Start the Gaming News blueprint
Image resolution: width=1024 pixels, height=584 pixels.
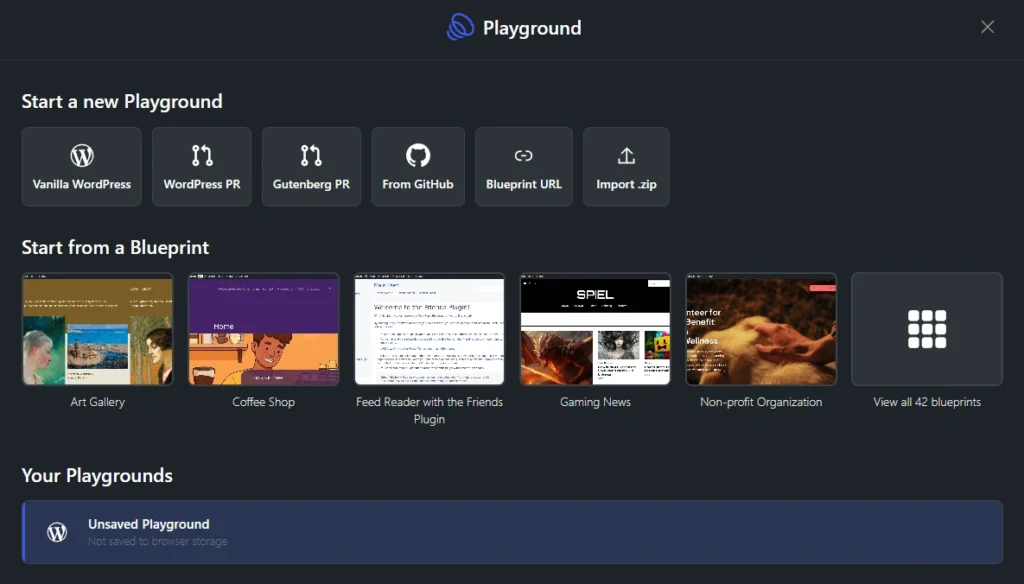(x=595, y=329)
